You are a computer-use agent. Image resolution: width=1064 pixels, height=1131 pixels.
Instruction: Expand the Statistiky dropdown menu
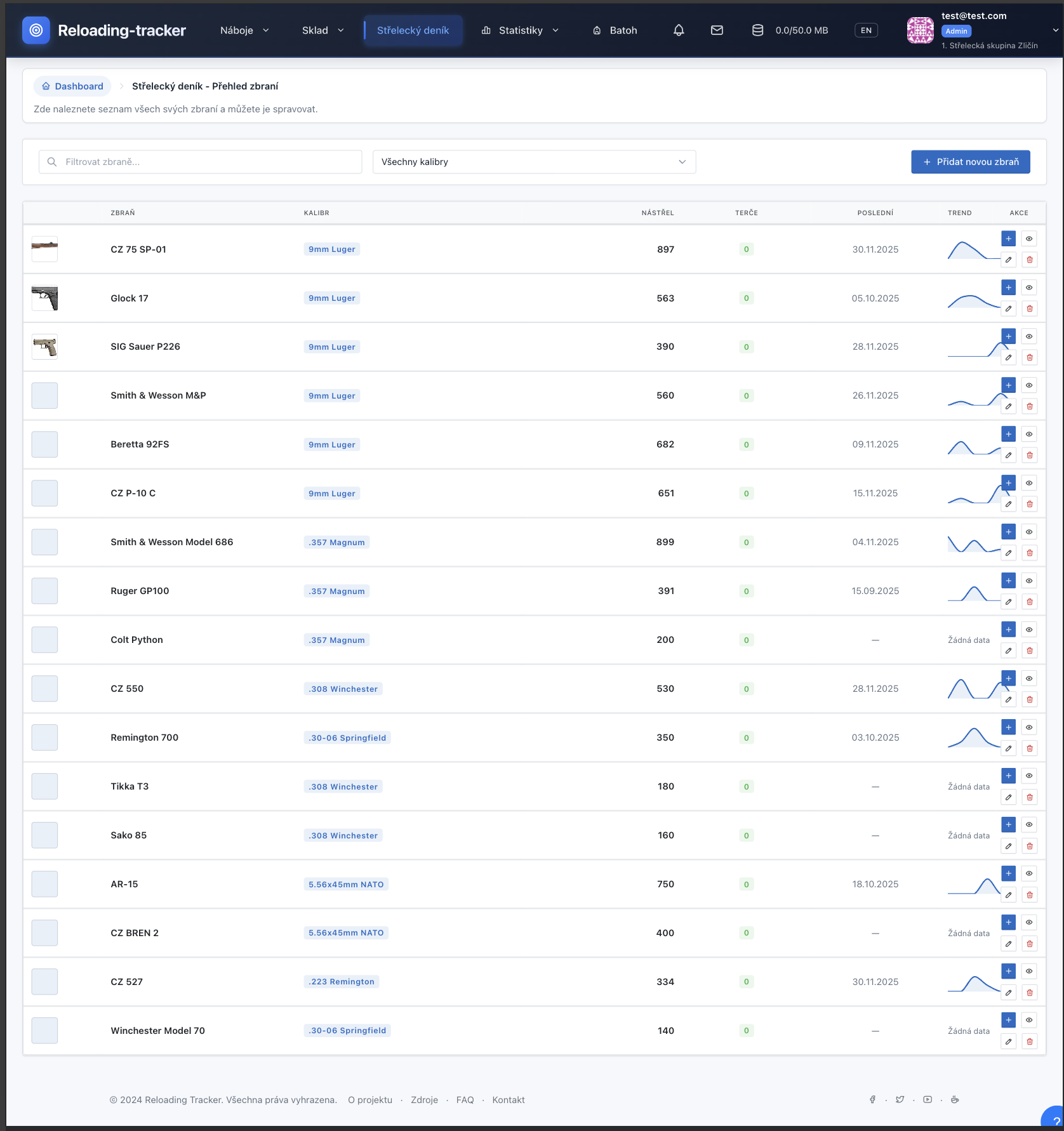[x=520, y=30]
